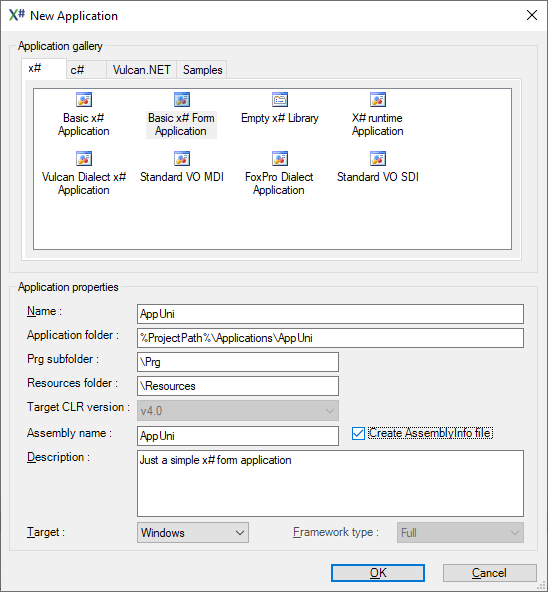Open the Framework type dropdown
The image size is (548, 592).
point(460,533)
